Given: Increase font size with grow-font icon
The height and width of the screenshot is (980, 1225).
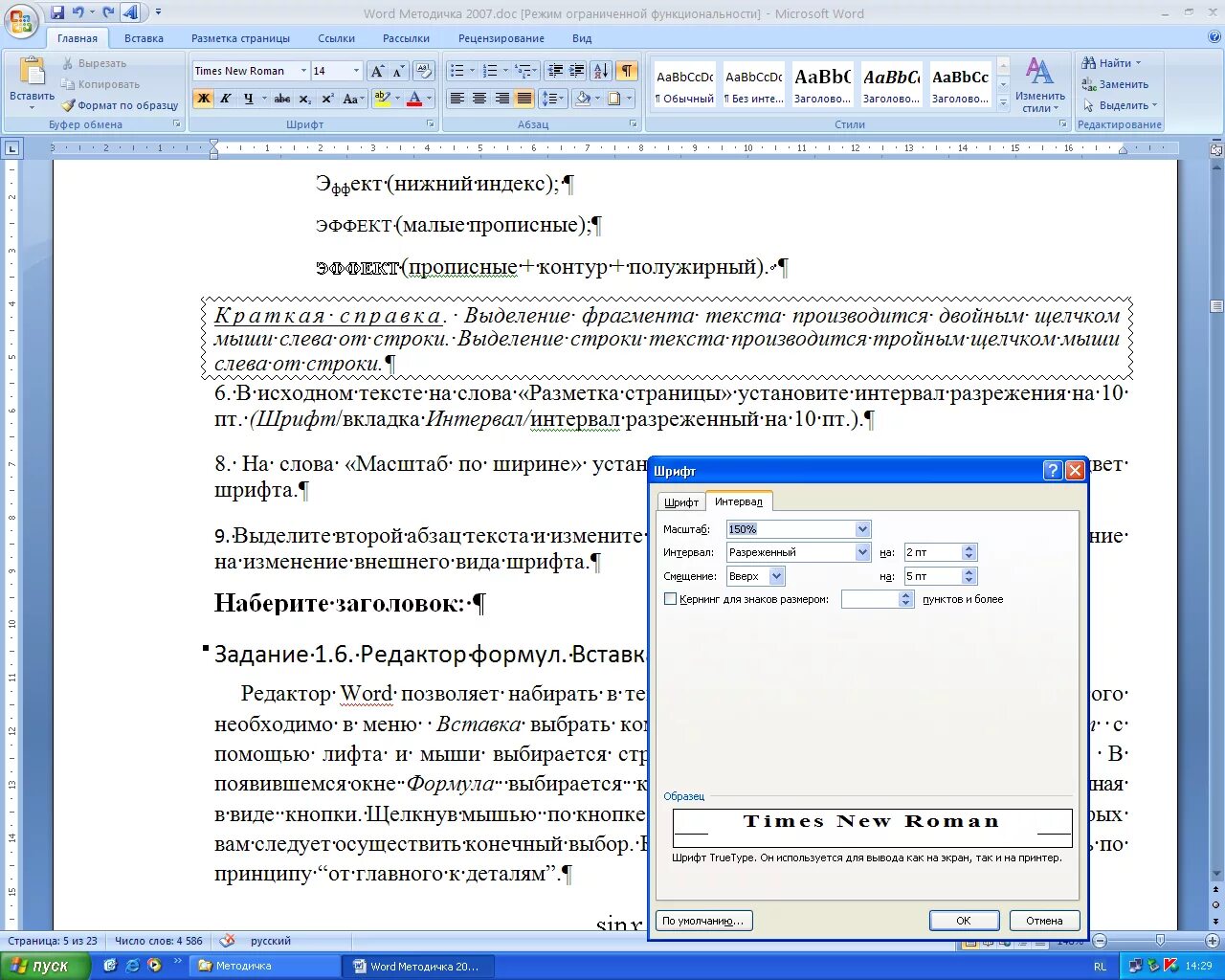Looking at the screenshot, I should pos(377,71).
